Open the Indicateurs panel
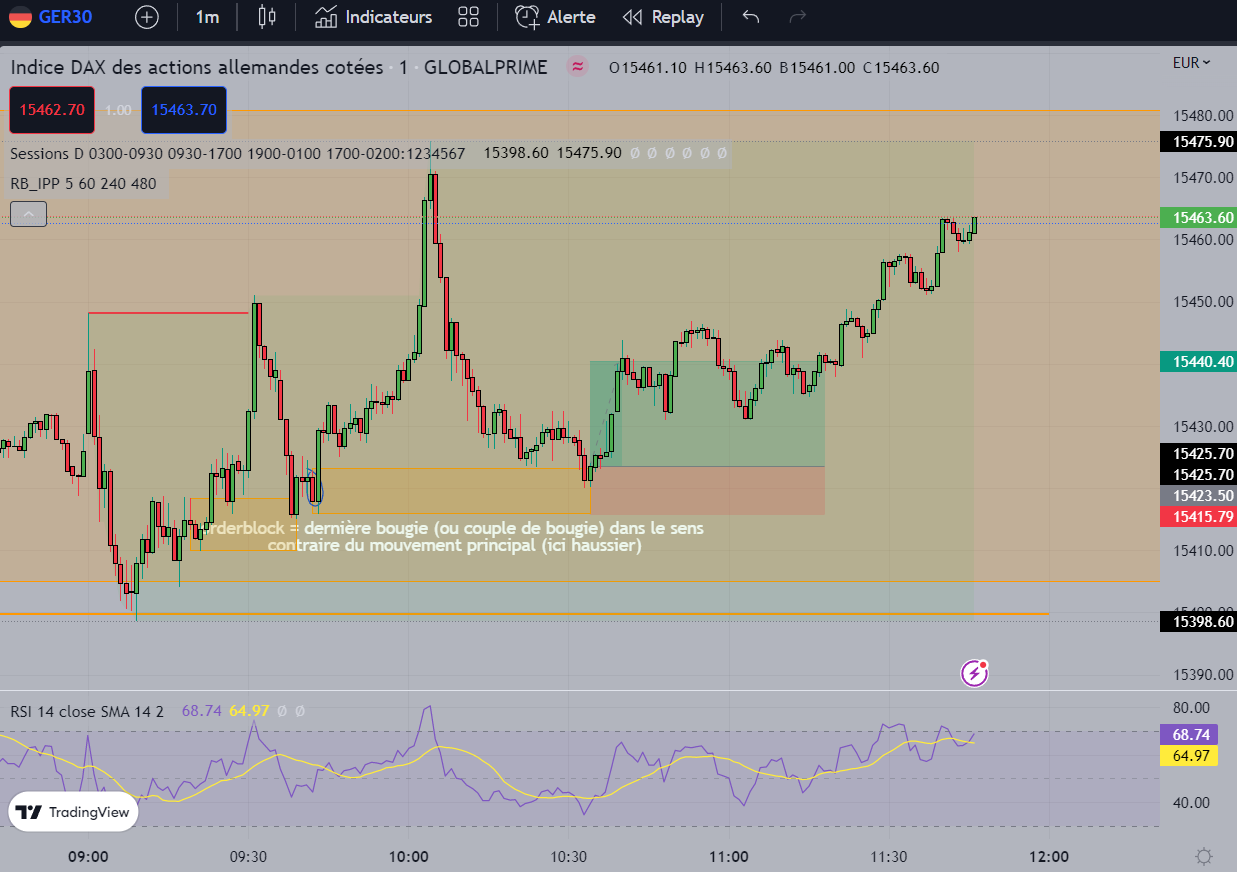The image size is (1237, 872). coord(373,17)
